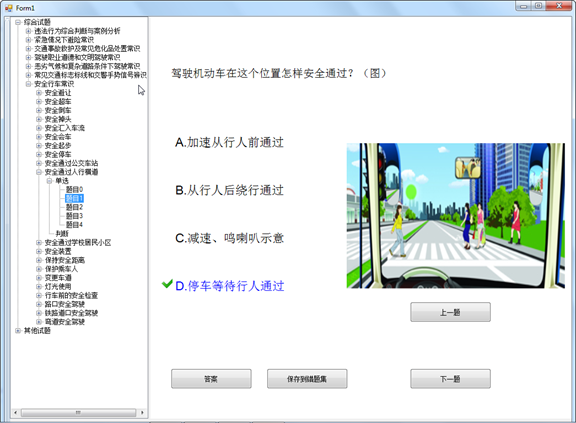Screen dimensions: 576x423
Task: Select the 安全超车 tree item
Action: pos(58,101)
